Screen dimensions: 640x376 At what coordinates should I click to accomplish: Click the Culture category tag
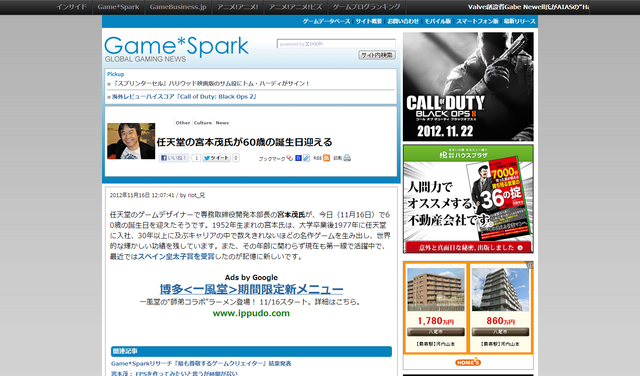[203, 122]
